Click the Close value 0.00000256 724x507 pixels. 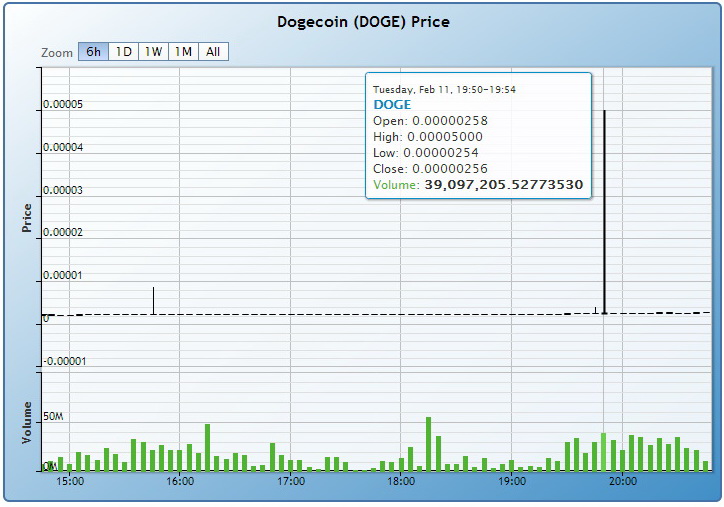tap(450, 169)
